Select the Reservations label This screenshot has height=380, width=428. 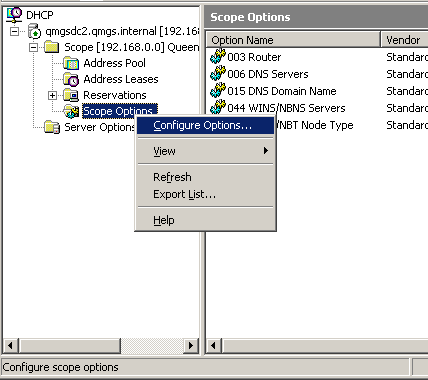[115, 95]
